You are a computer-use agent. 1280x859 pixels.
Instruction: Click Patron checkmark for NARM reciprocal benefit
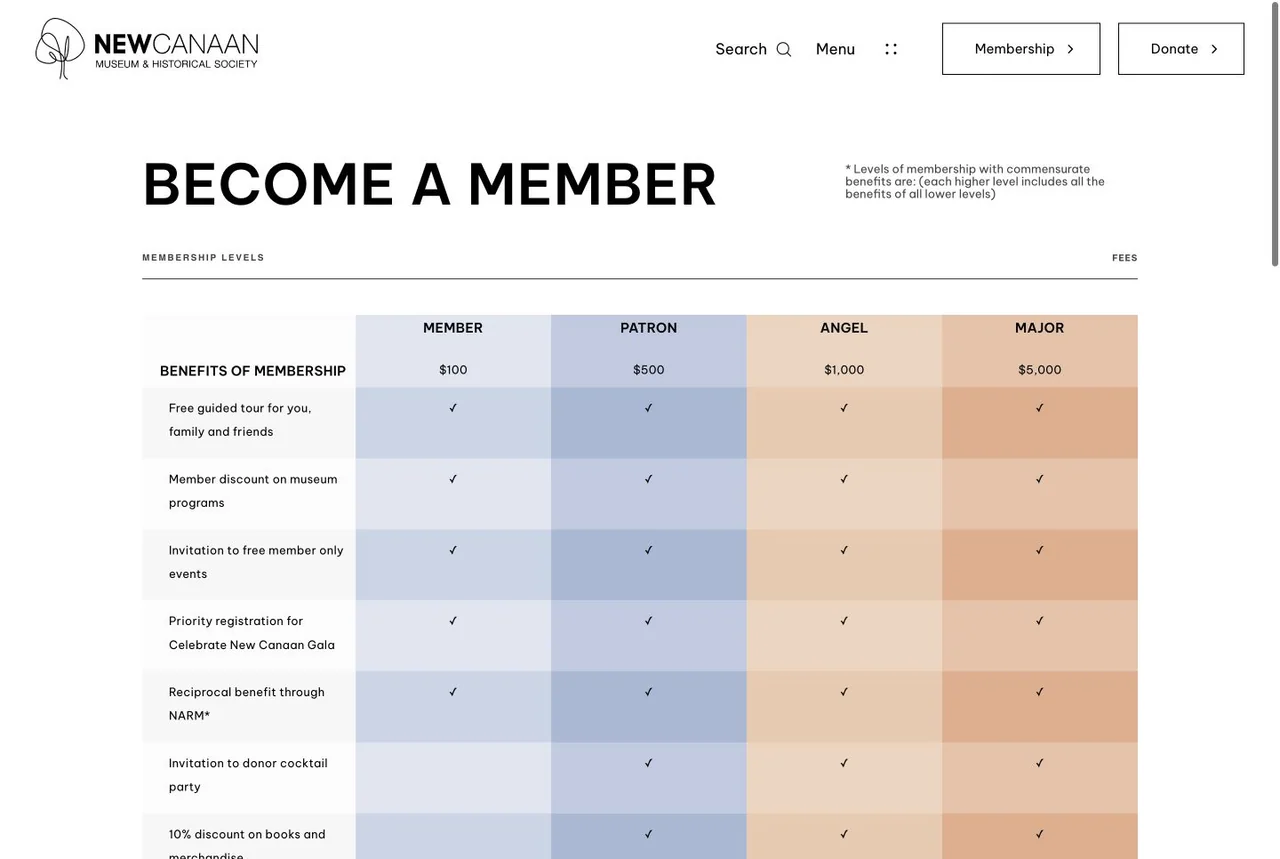tap(649, 692)
